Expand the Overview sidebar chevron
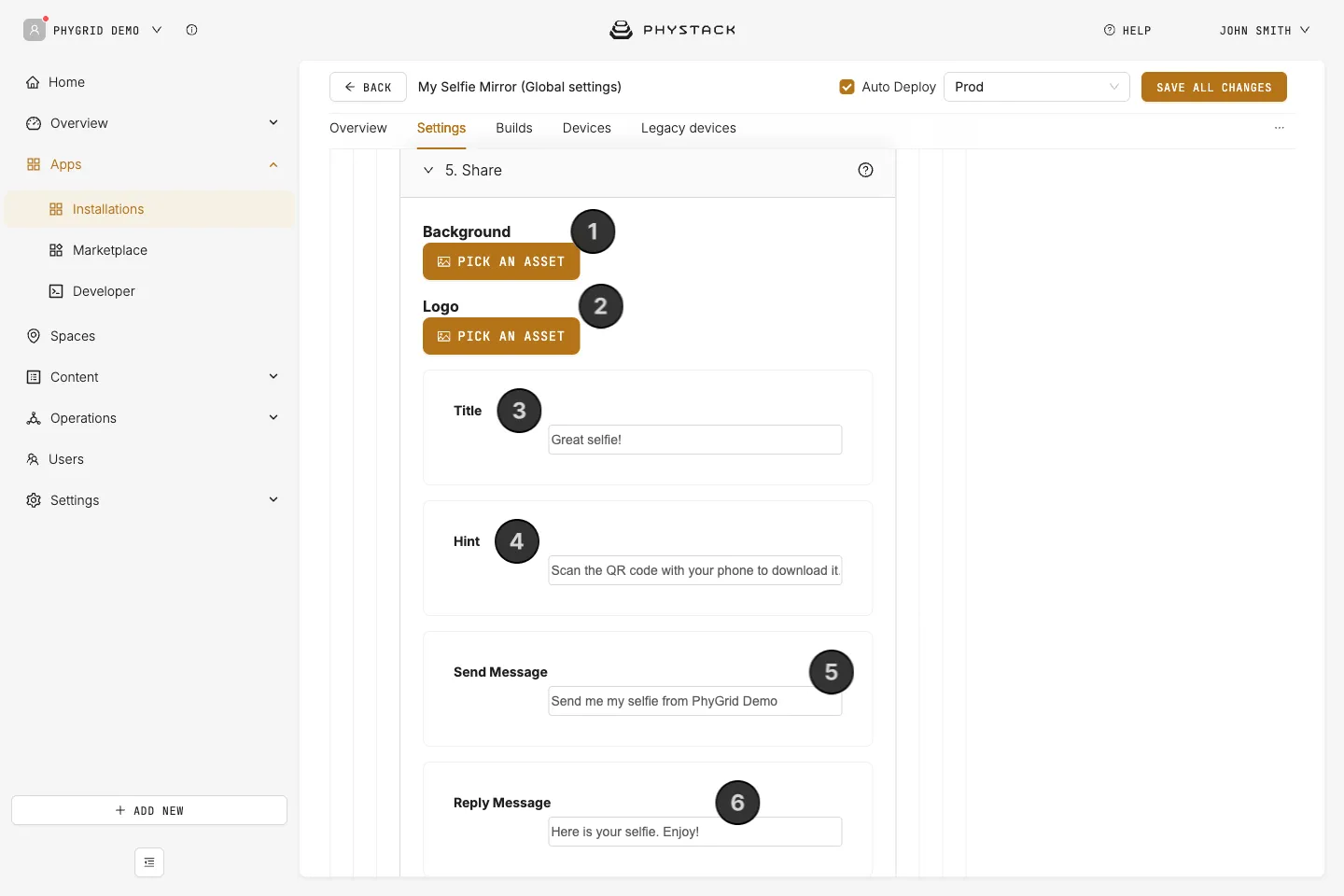Viewport: 1344px width, 896px height. (x=273, y=122)
